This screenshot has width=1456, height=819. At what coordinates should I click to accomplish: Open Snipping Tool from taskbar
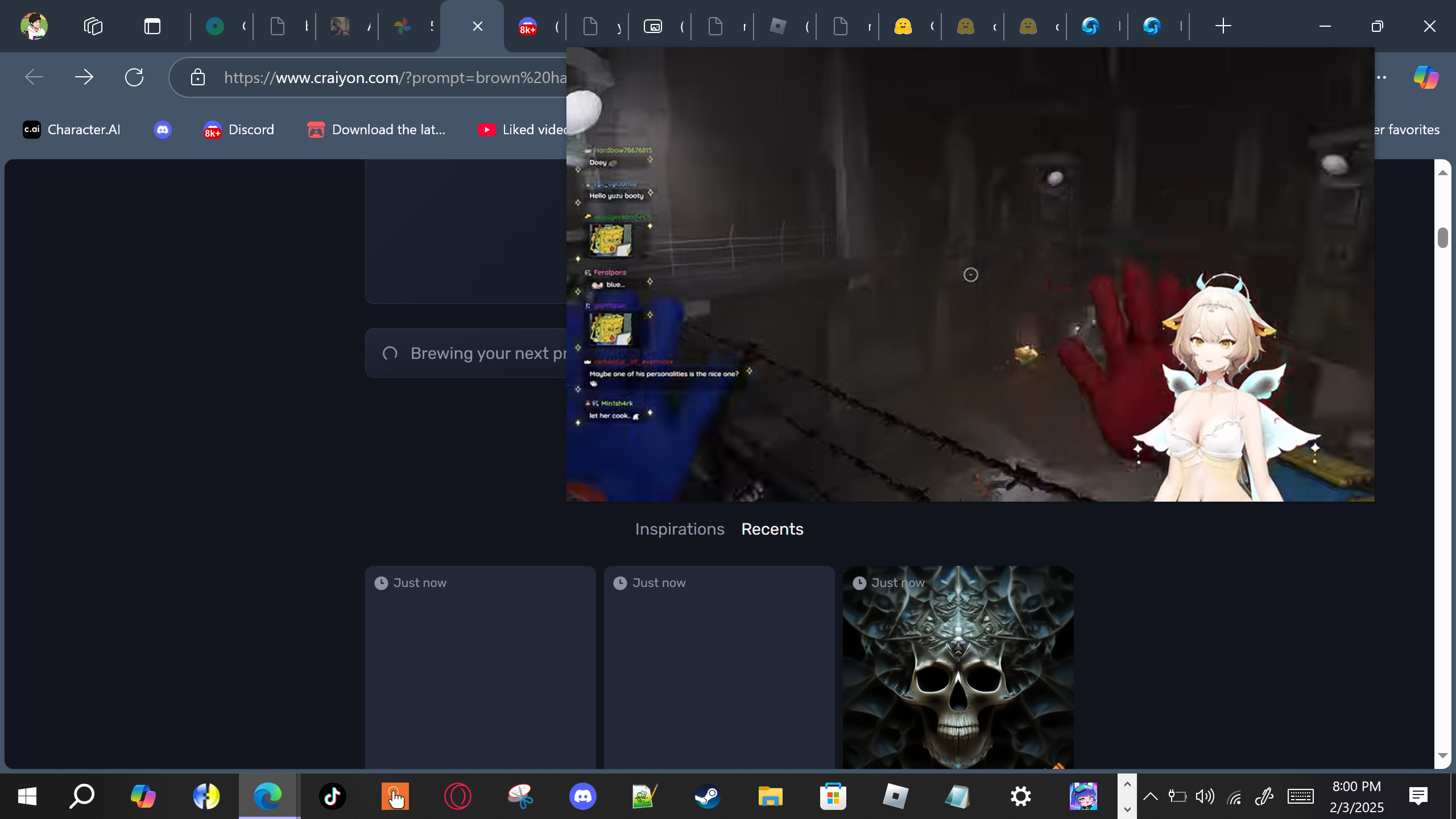click(520, 796)
